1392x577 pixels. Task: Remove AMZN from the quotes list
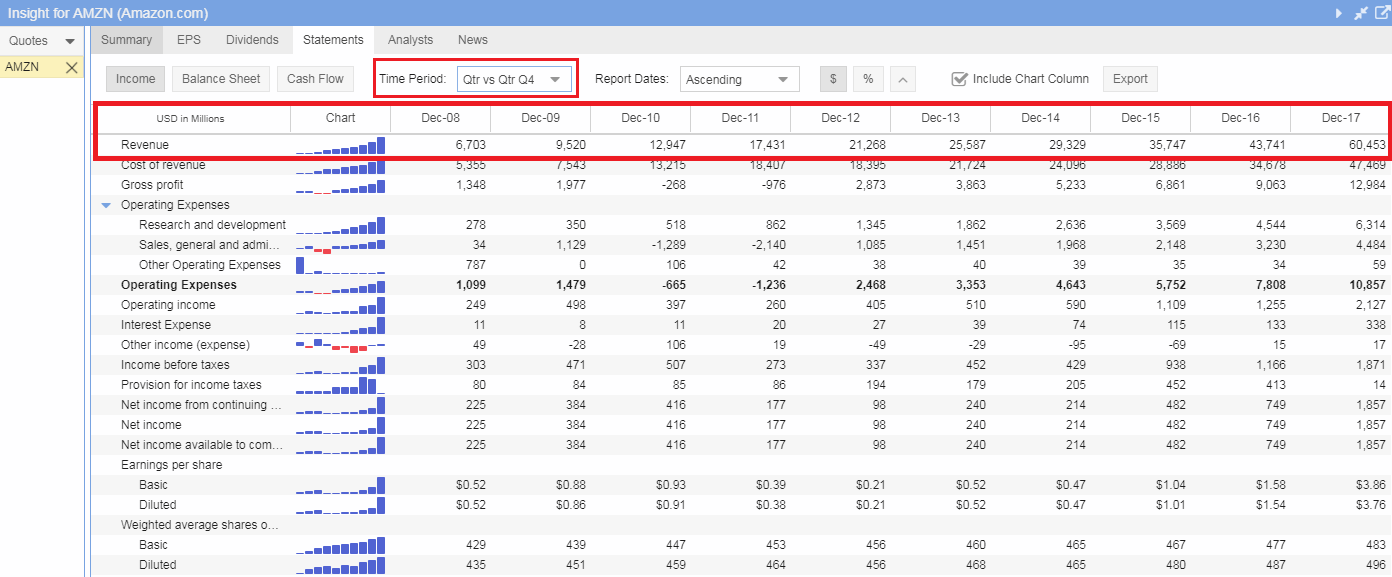(x=71, y=67)
